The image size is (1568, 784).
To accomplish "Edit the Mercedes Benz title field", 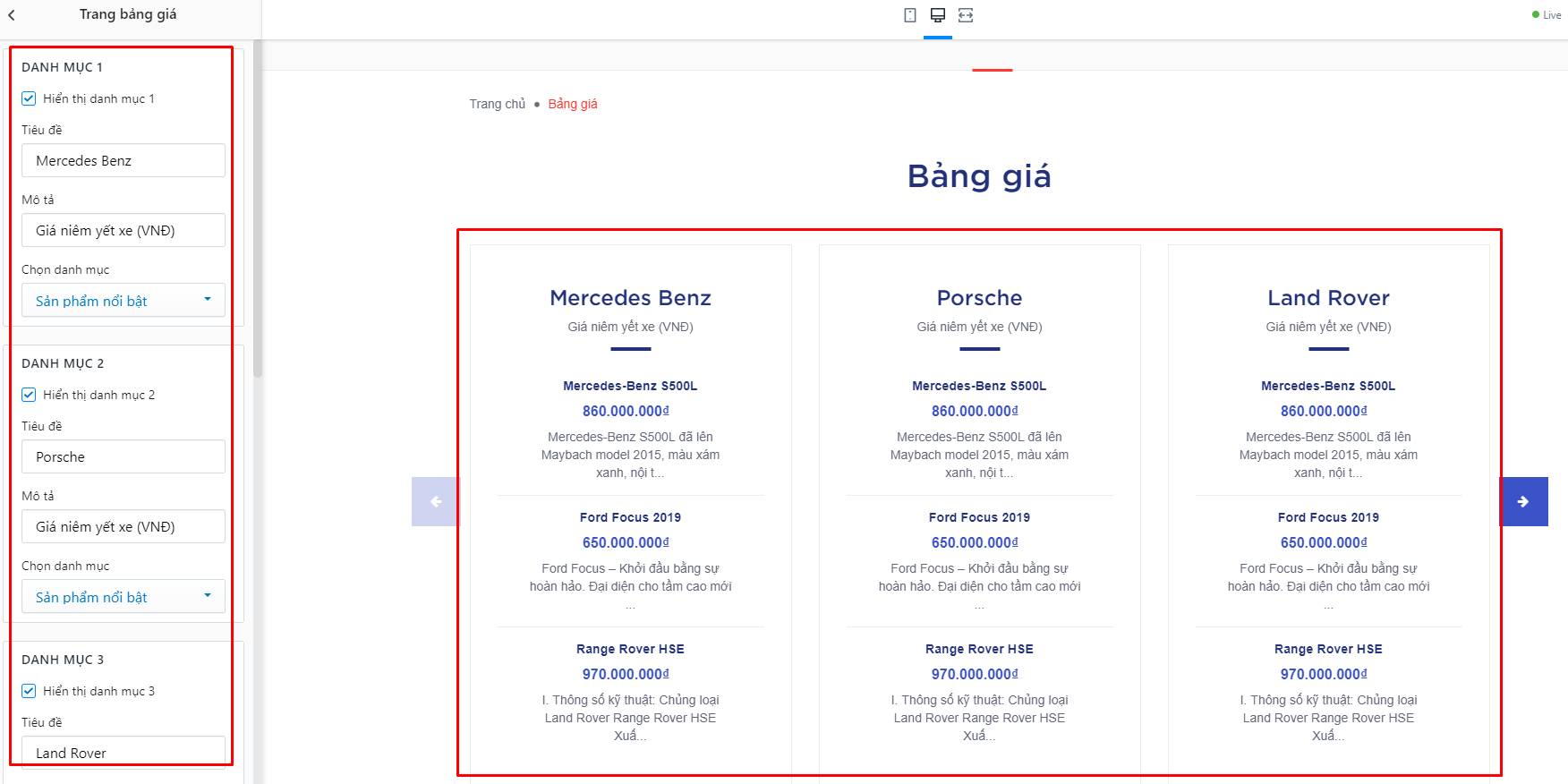I will pyautogui.click(x=124, y=160).
